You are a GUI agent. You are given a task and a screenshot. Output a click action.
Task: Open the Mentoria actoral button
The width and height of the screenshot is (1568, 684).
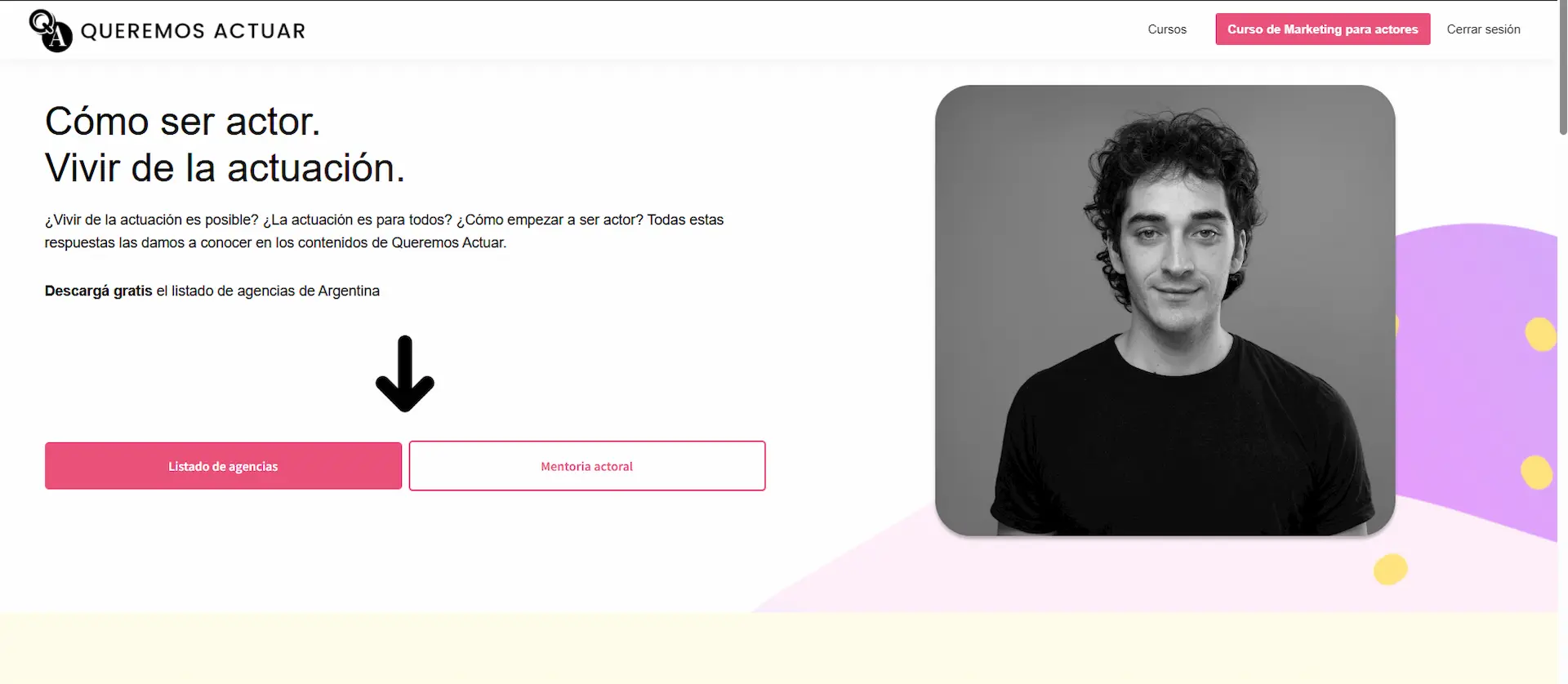point(587,466)
